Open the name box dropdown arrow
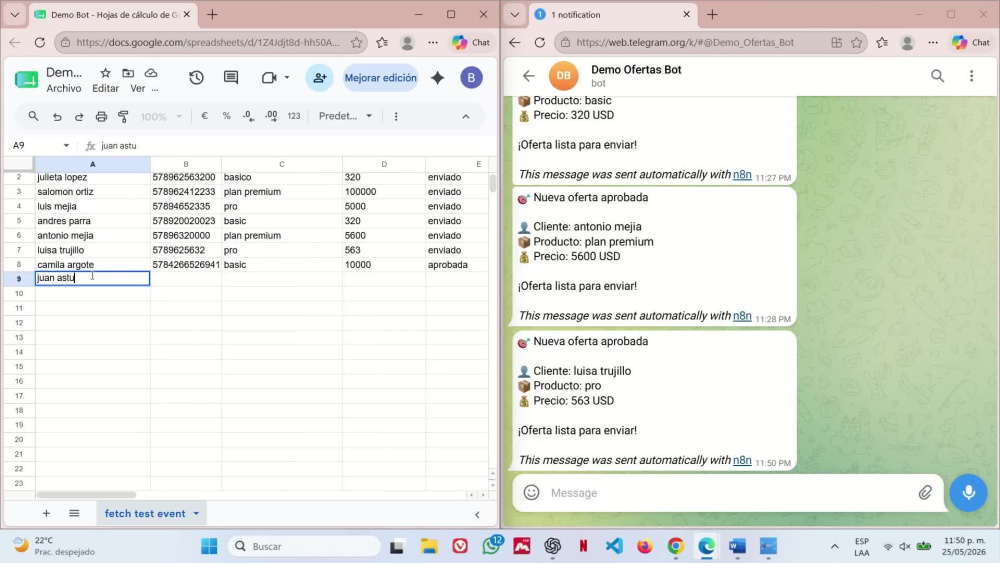 click(66, 145)
